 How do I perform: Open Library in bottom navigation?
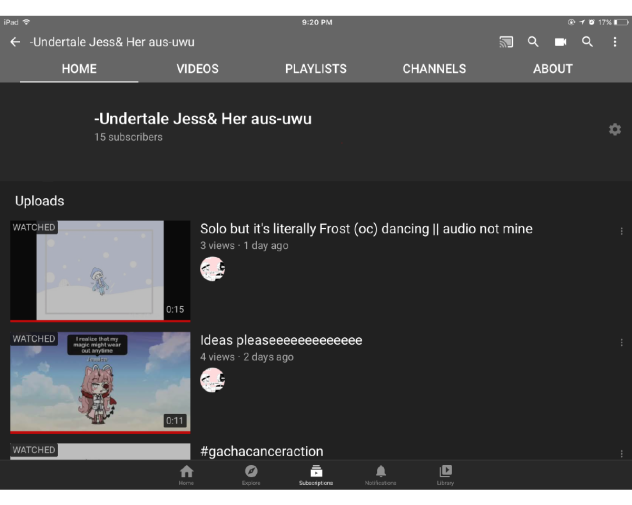[445, 475]
